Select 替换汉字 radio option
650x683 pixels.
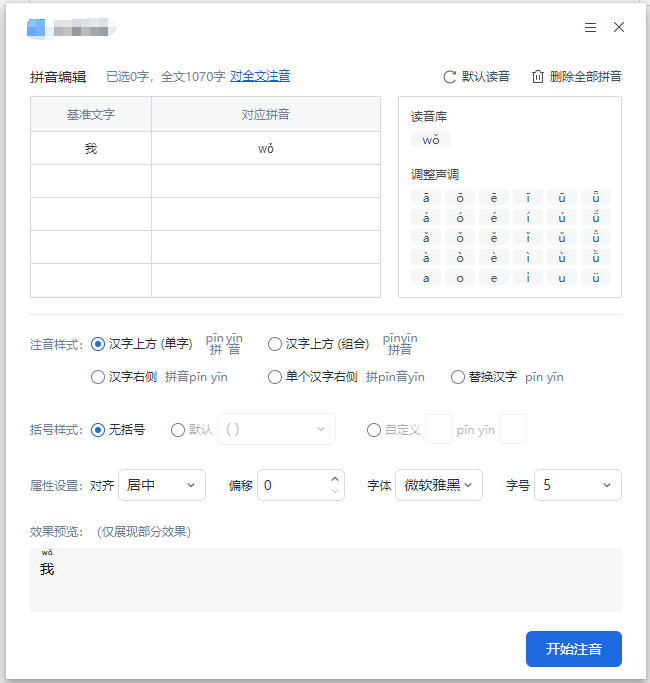pos(457,377)
